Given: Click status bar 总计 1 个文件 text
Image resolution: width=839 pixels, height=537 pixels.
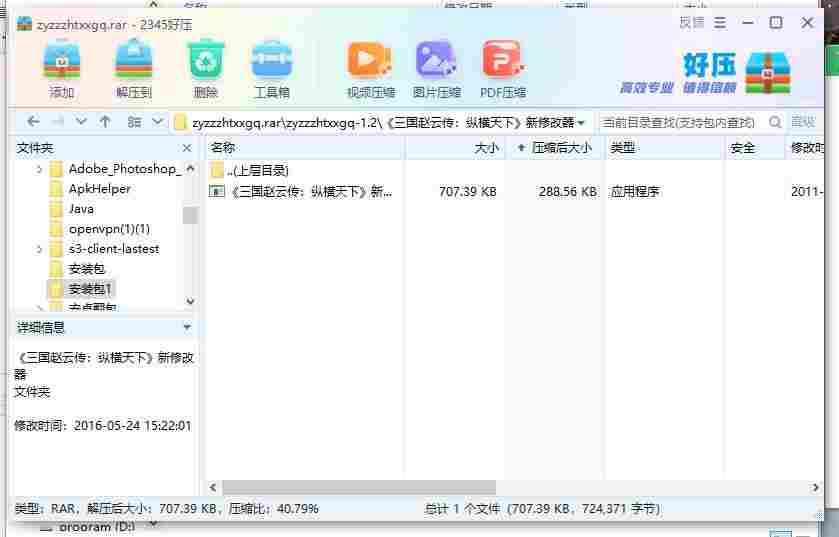Looking at the screenshot, I should click(462, 509).
